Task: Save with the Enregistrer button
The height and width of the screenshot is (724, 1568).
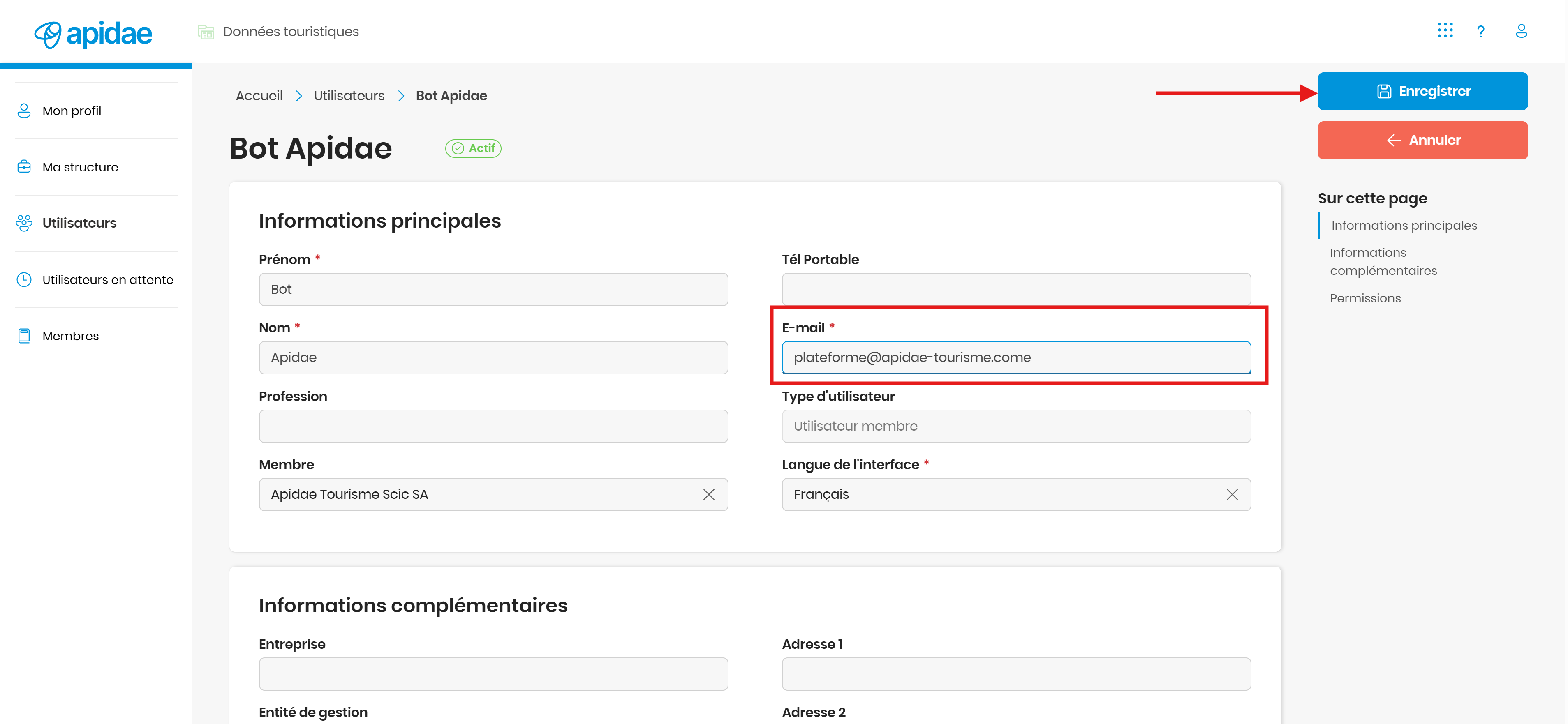Action: pos(1422,91)
